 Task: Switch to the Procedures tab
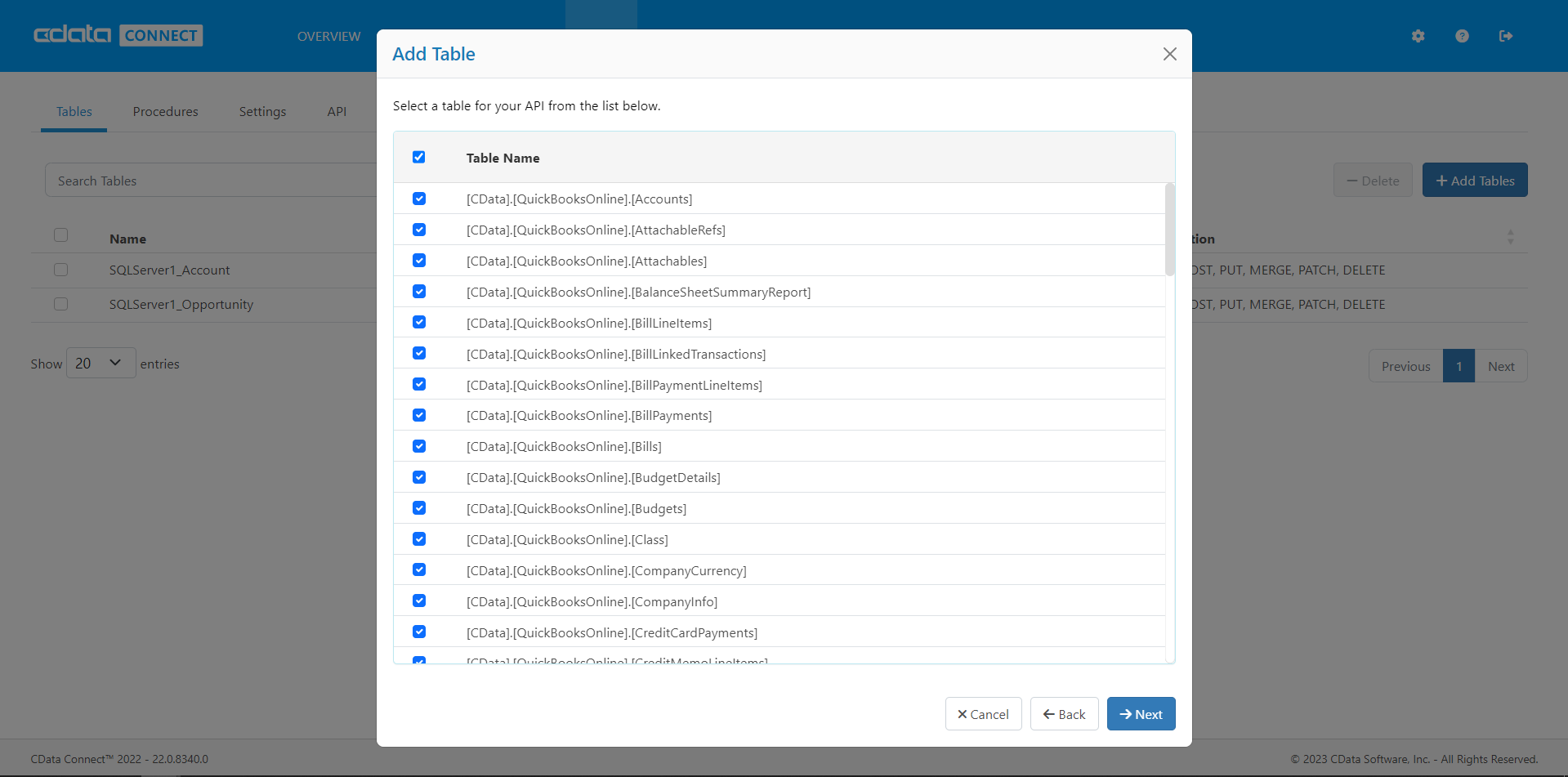[165, 112]
